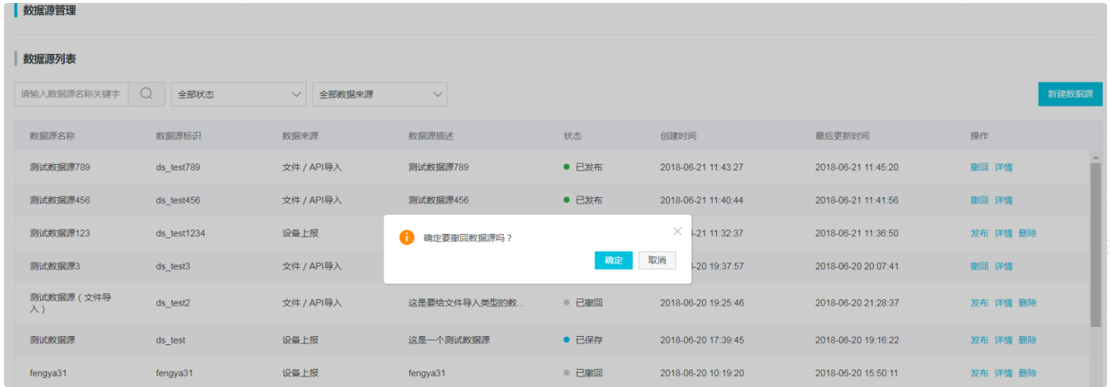The image size is (1110, 387).
Task: Click identifier cell ds_test1234
Action: pos(181,233)
